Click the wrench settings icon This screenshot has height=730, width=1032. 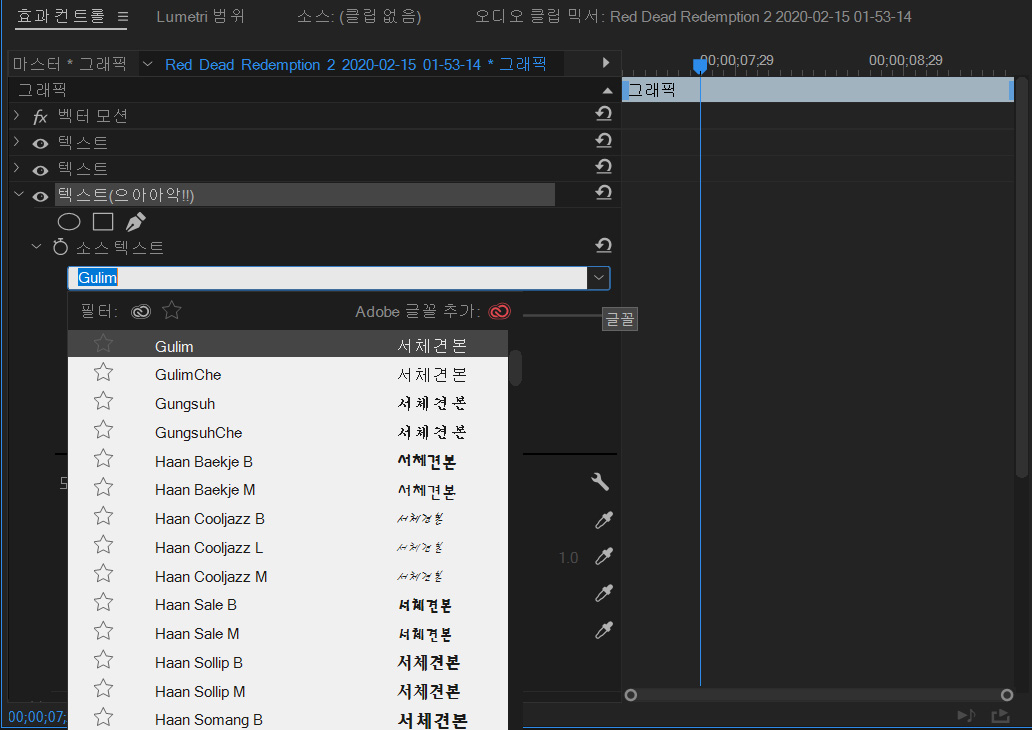pos(600,482)
